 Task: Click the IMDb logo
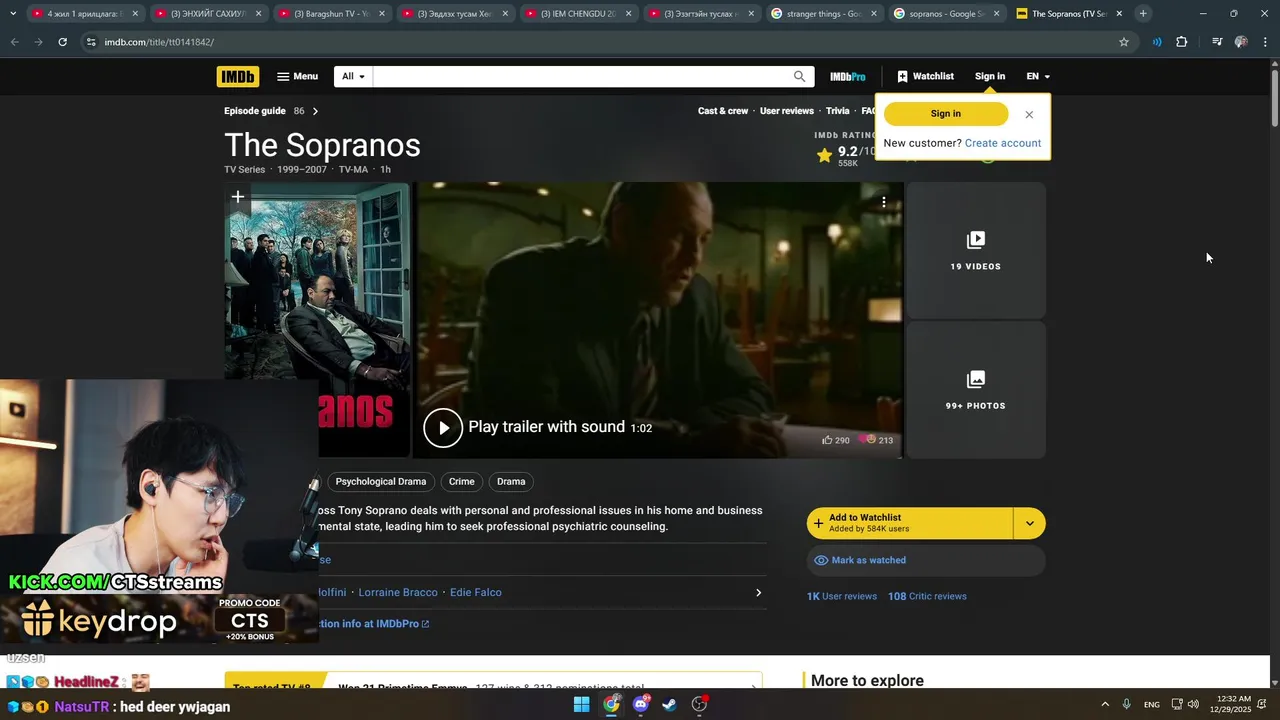pos(238,76)
